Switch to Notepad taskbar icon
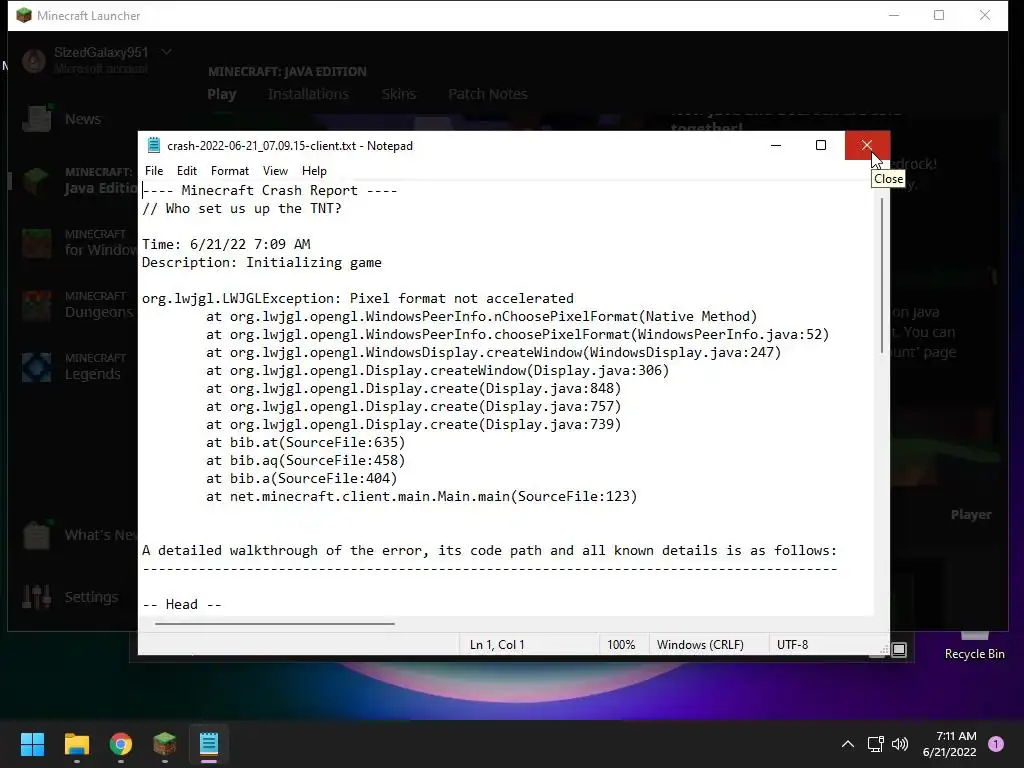Viewport: 1024px width, 768px height. [209, 744]
